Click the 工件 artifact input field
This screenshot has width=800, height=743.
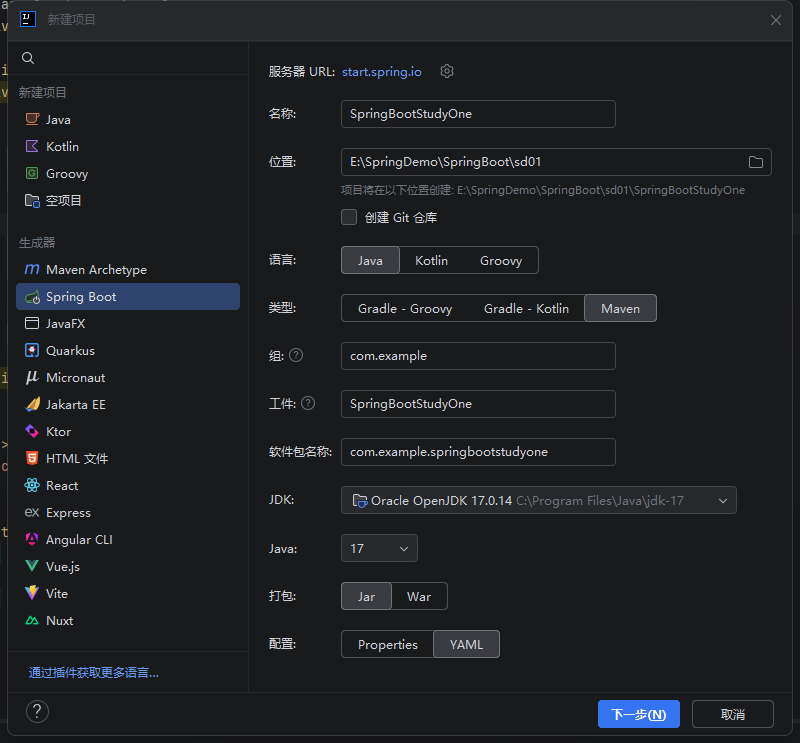coord(478,404)
